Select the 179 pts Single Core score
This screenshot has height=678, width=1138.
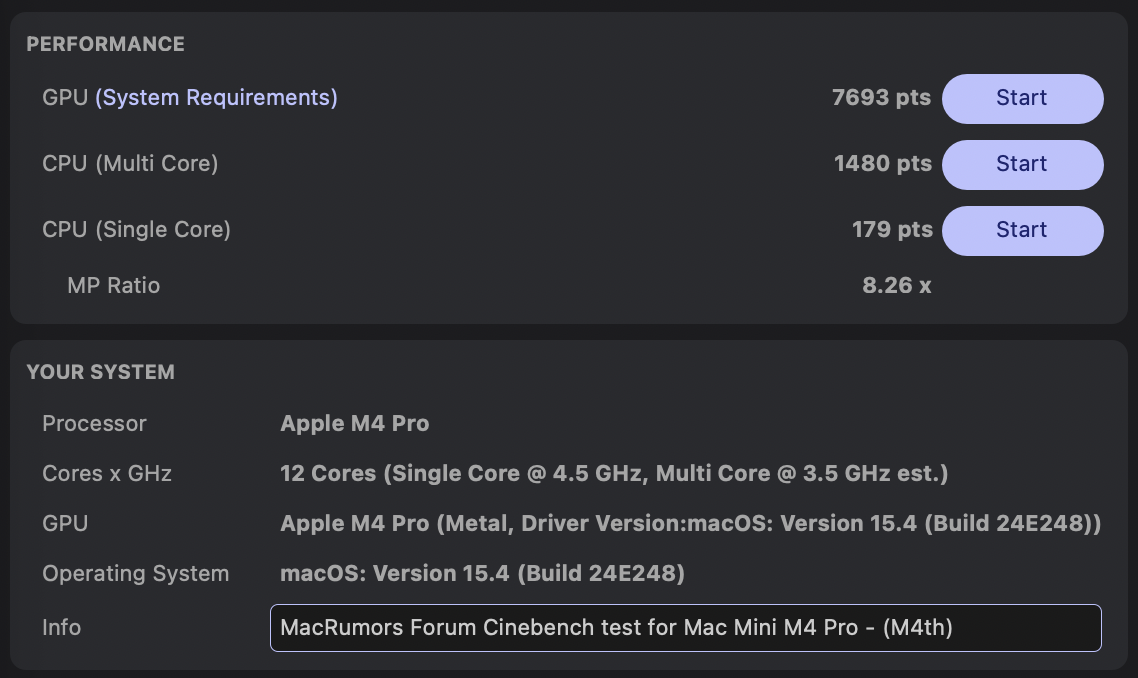click(x=892, y=229)
